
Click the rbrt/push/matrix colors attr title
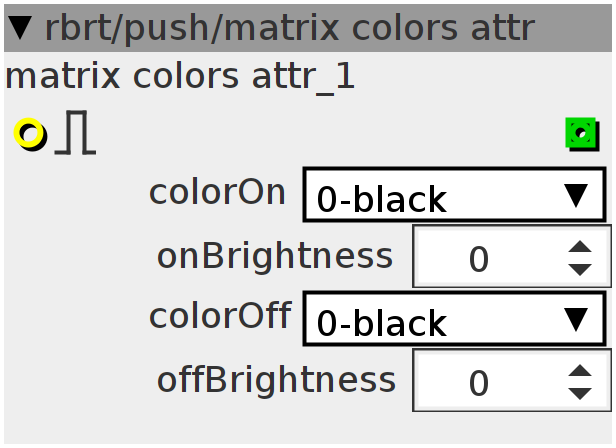coord(290,29)
